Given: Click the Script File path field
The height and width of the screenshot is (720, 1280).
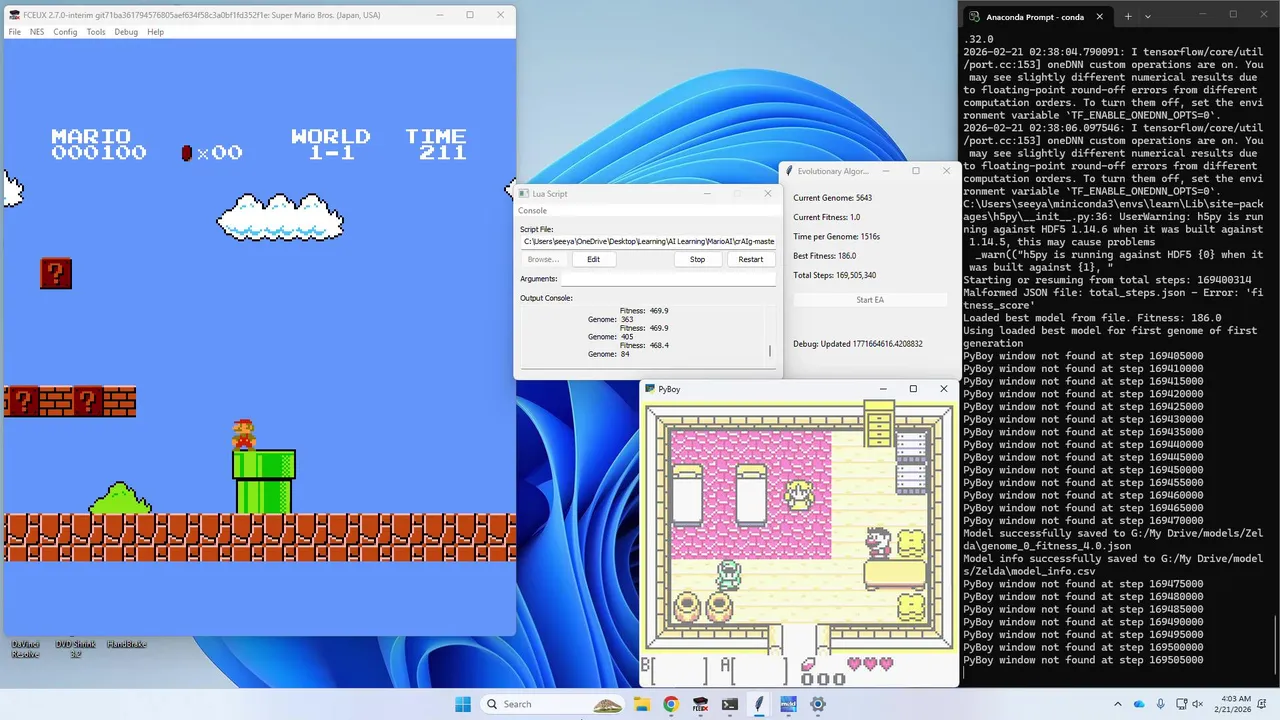Looking at the screenshot, I should point(648,241).
